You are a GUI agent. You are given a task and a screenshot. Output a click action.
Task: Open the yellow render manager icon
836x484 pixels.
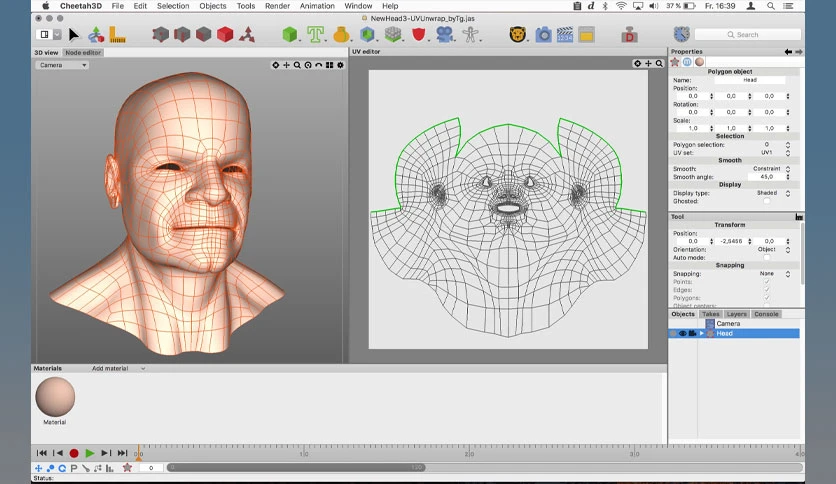[x=586, y=35]
